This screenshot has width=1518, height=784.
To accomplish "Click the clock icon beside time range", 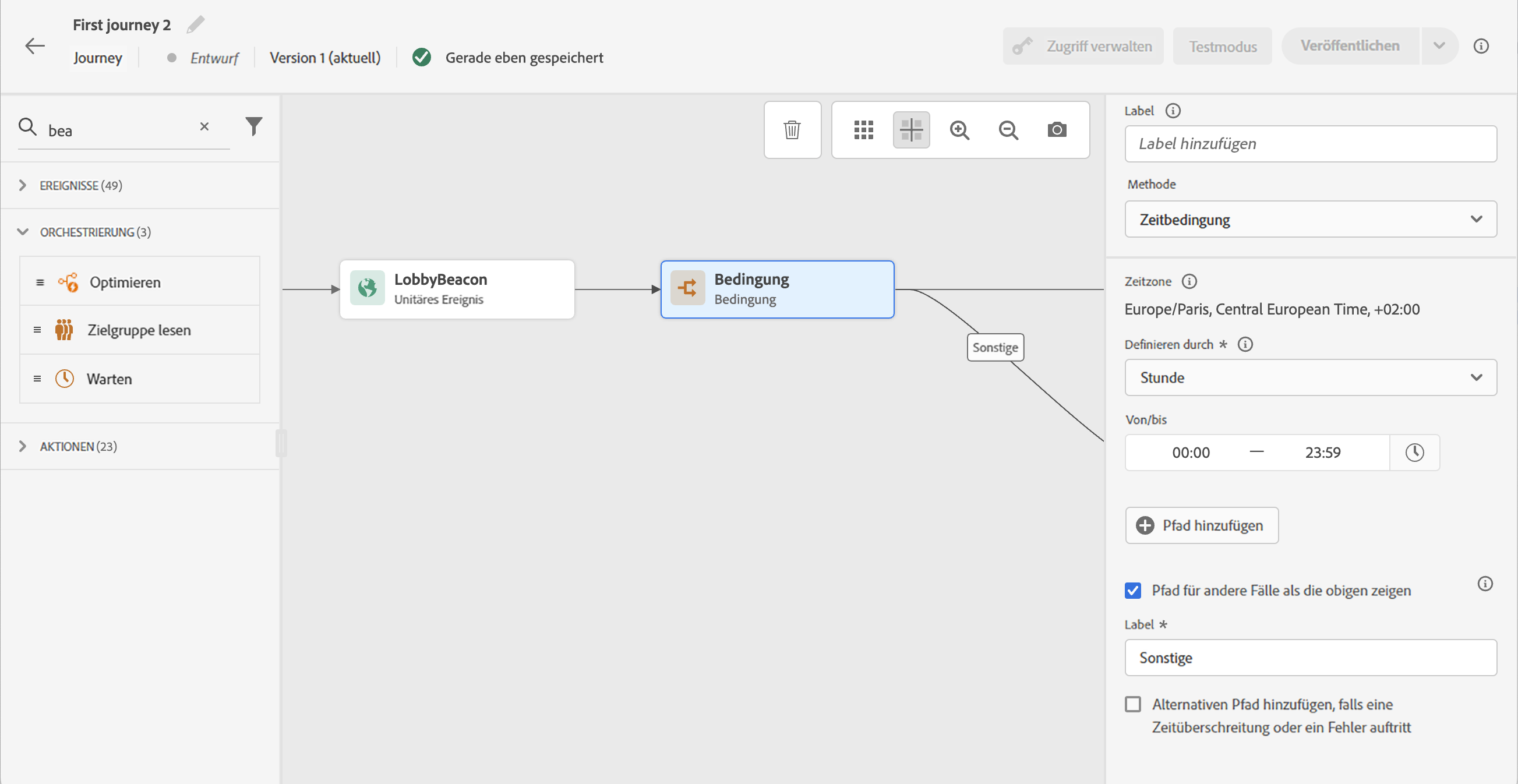I will pos(1414,453).
